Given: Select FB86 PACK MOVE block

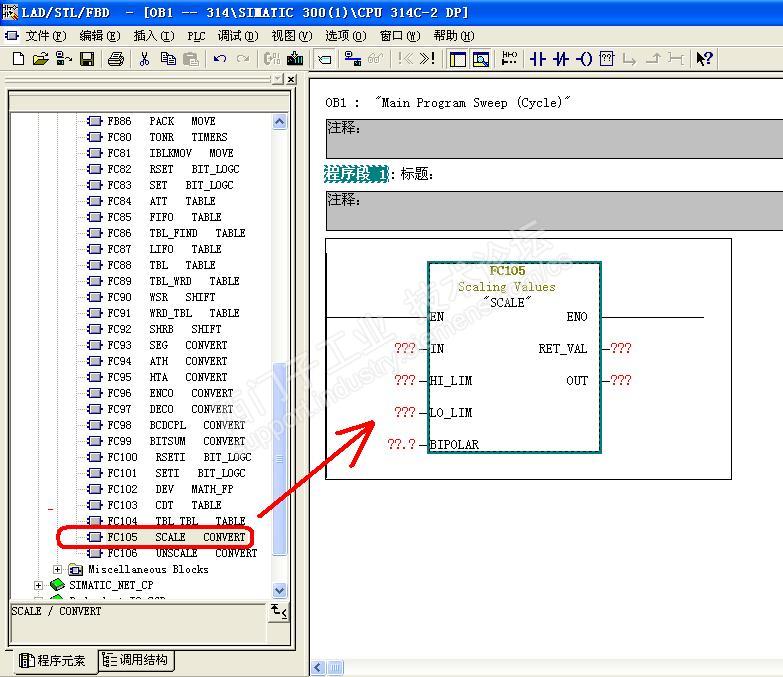Looking at the screenshot, I should coord(151,121).
